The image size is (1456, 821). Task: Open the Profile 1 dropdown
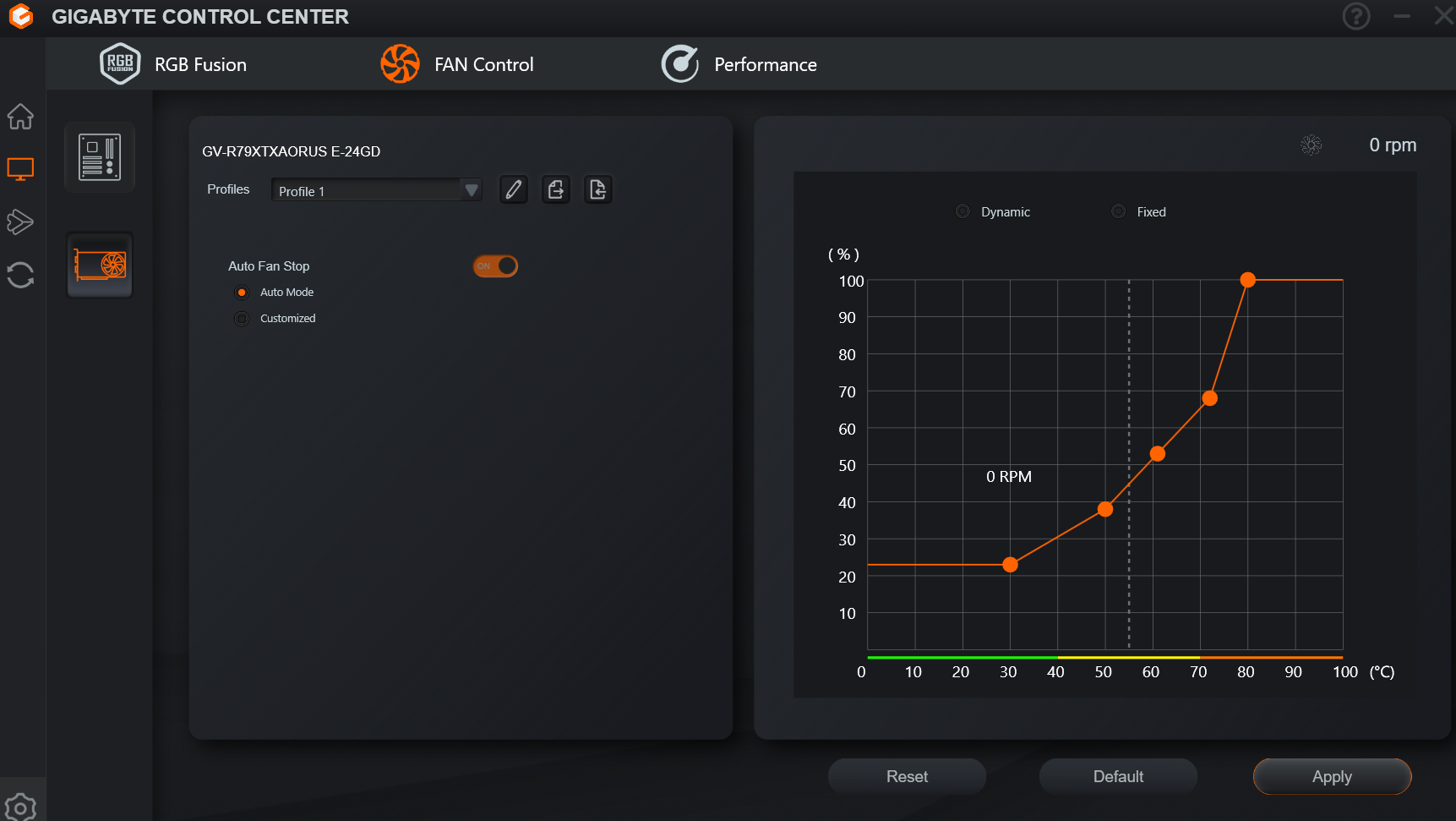pos(376,190)
